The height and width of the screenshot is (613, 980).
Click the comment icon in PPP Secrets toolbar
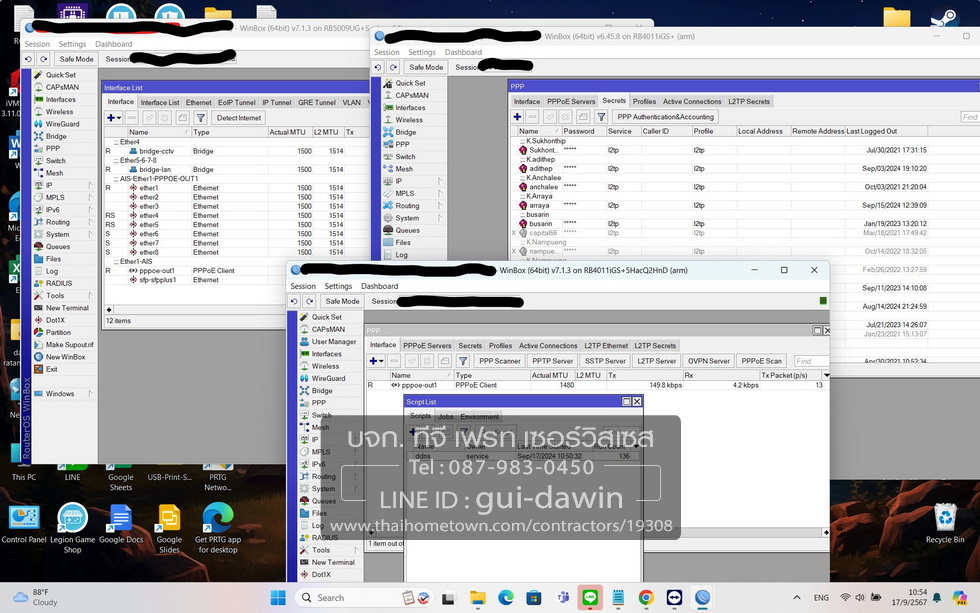click(583, 117)
